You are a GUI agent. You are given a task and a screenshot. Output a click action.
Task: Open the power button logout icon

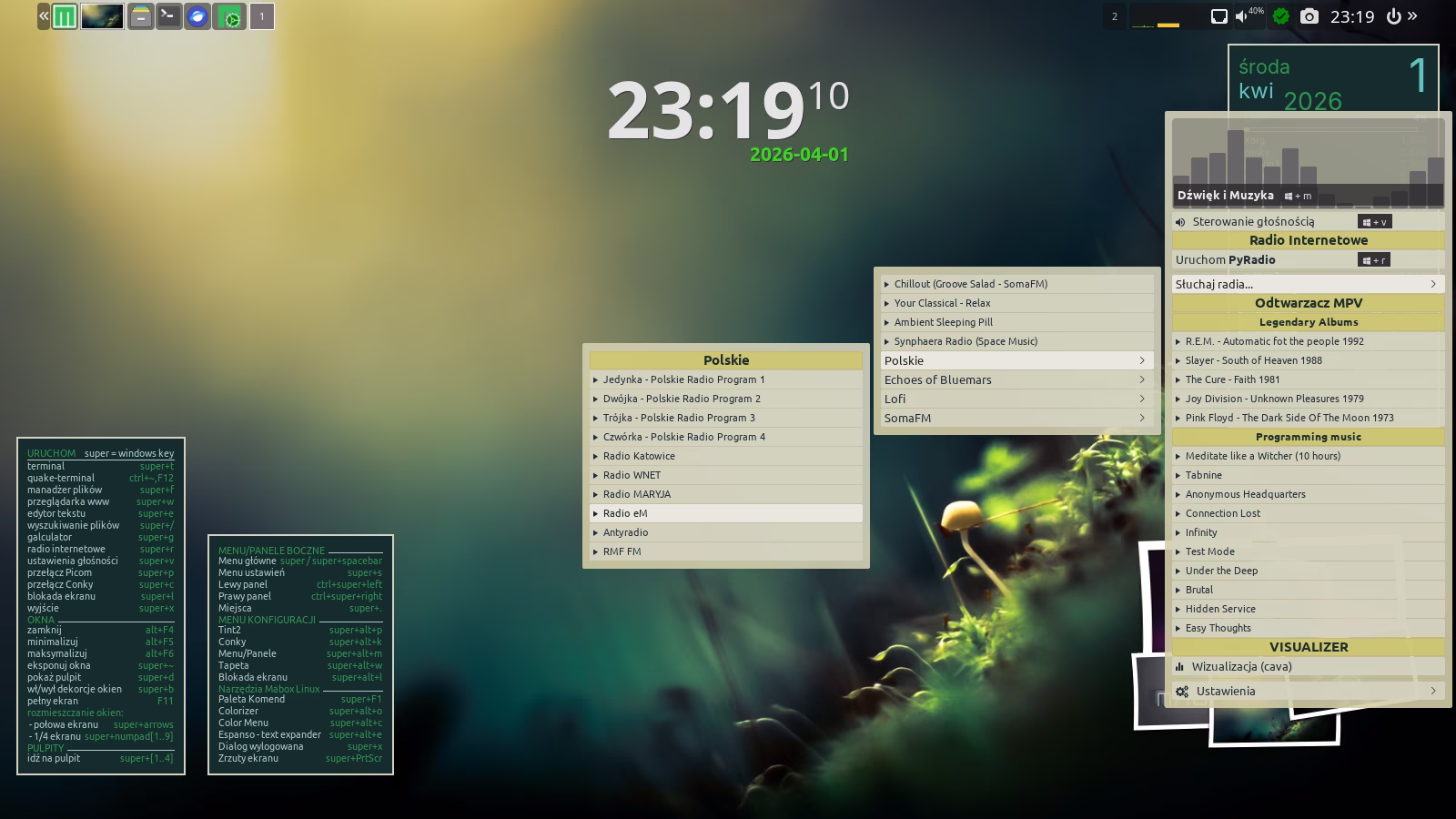pos(1393,16)
